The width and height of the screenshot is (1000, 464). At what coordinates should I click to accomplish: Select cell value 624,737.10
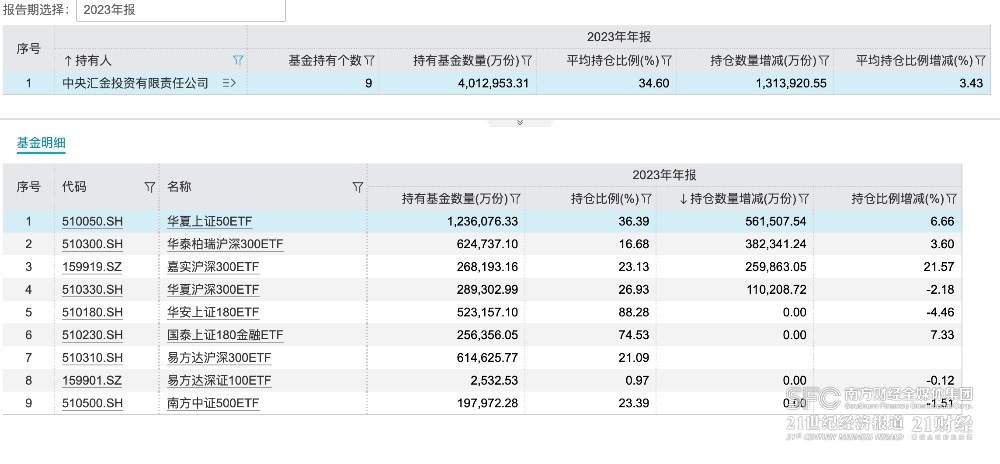pyautogui.click(x=485, y=244)
